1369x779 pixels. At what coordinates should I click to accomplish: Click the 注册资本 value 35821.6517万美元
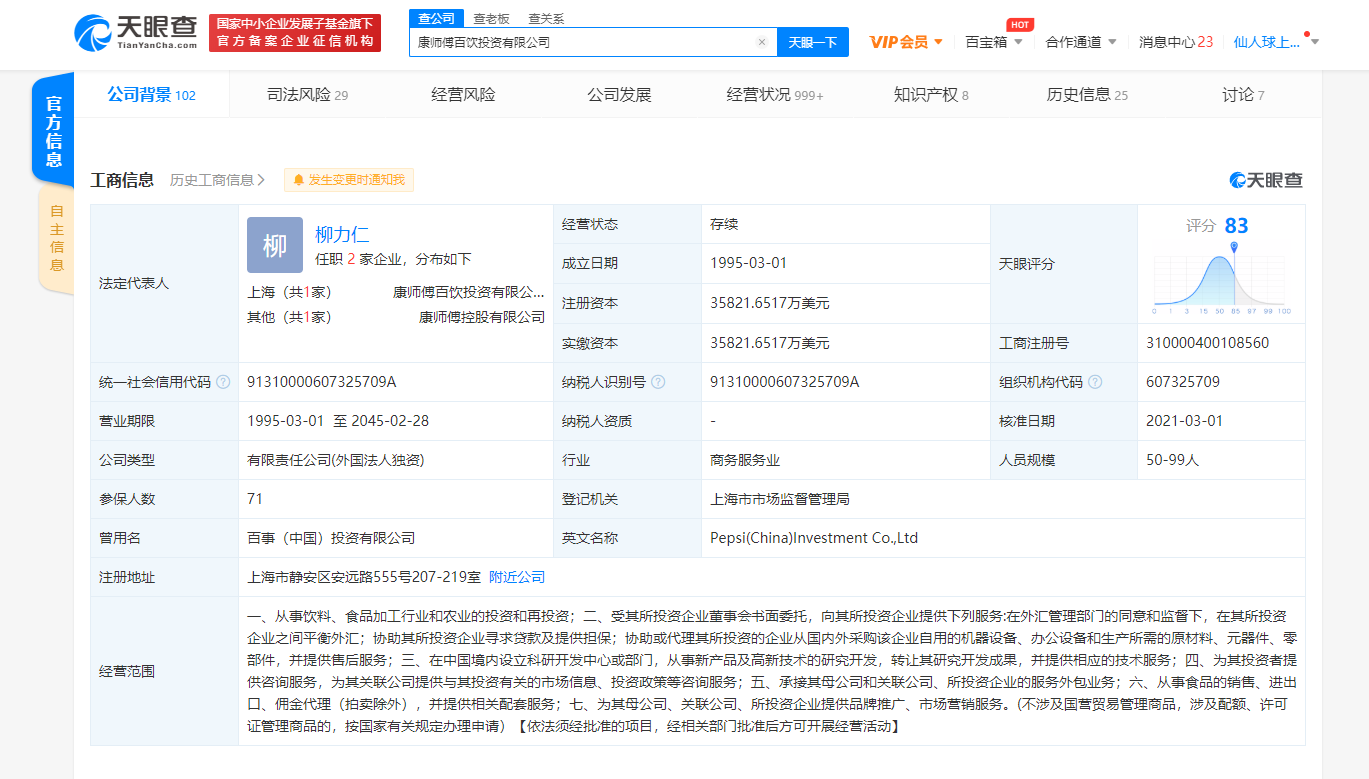[770, 303]
